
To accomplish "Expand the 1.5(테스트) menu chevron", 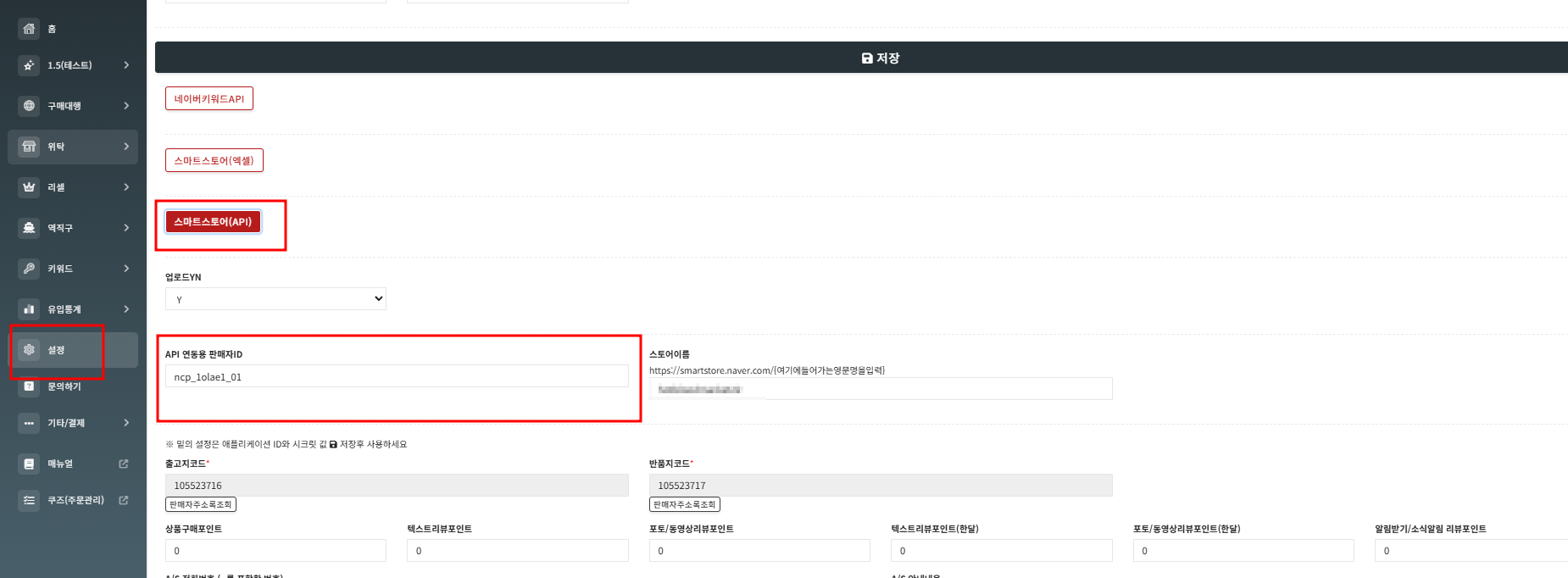I will click(x=126, y=65).
